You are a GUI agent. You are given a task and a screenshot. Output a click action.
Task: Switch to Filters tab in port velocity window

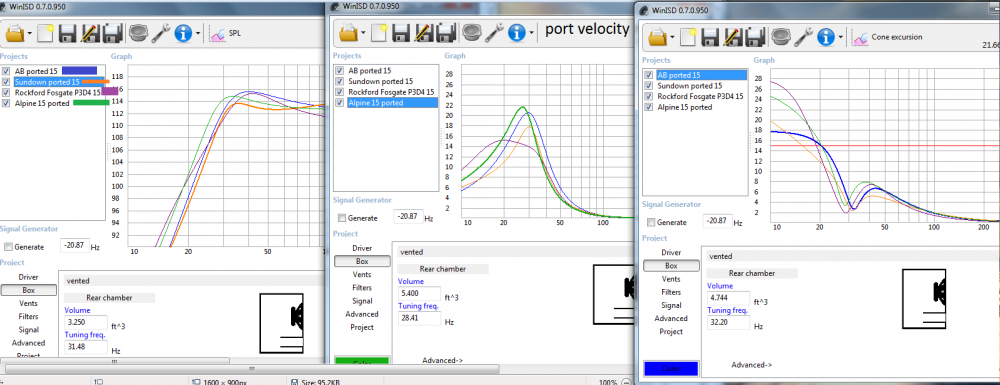(x=362, y=287)
